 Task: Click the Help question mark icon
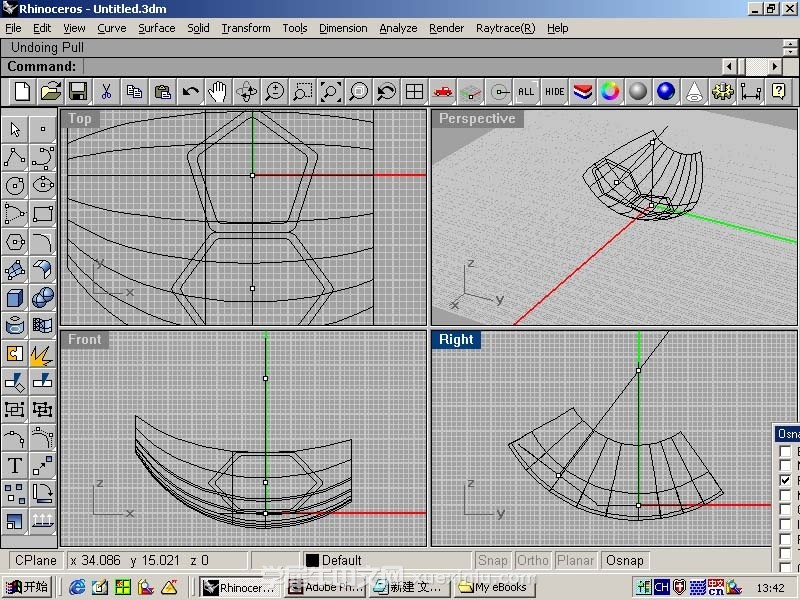click(779, 92)
